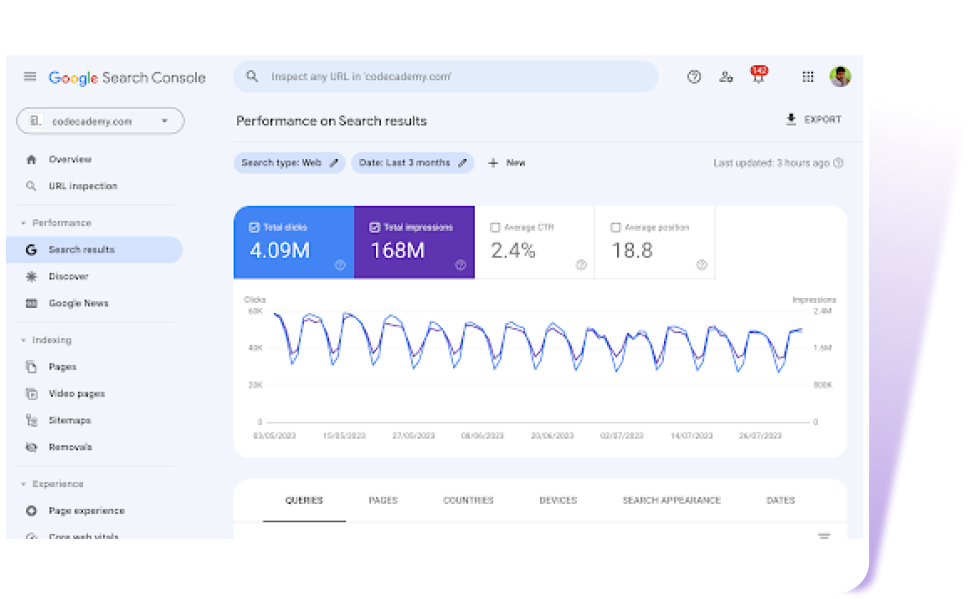Collapse the Indexing section

pyautogui.click(x=23, y=340)
